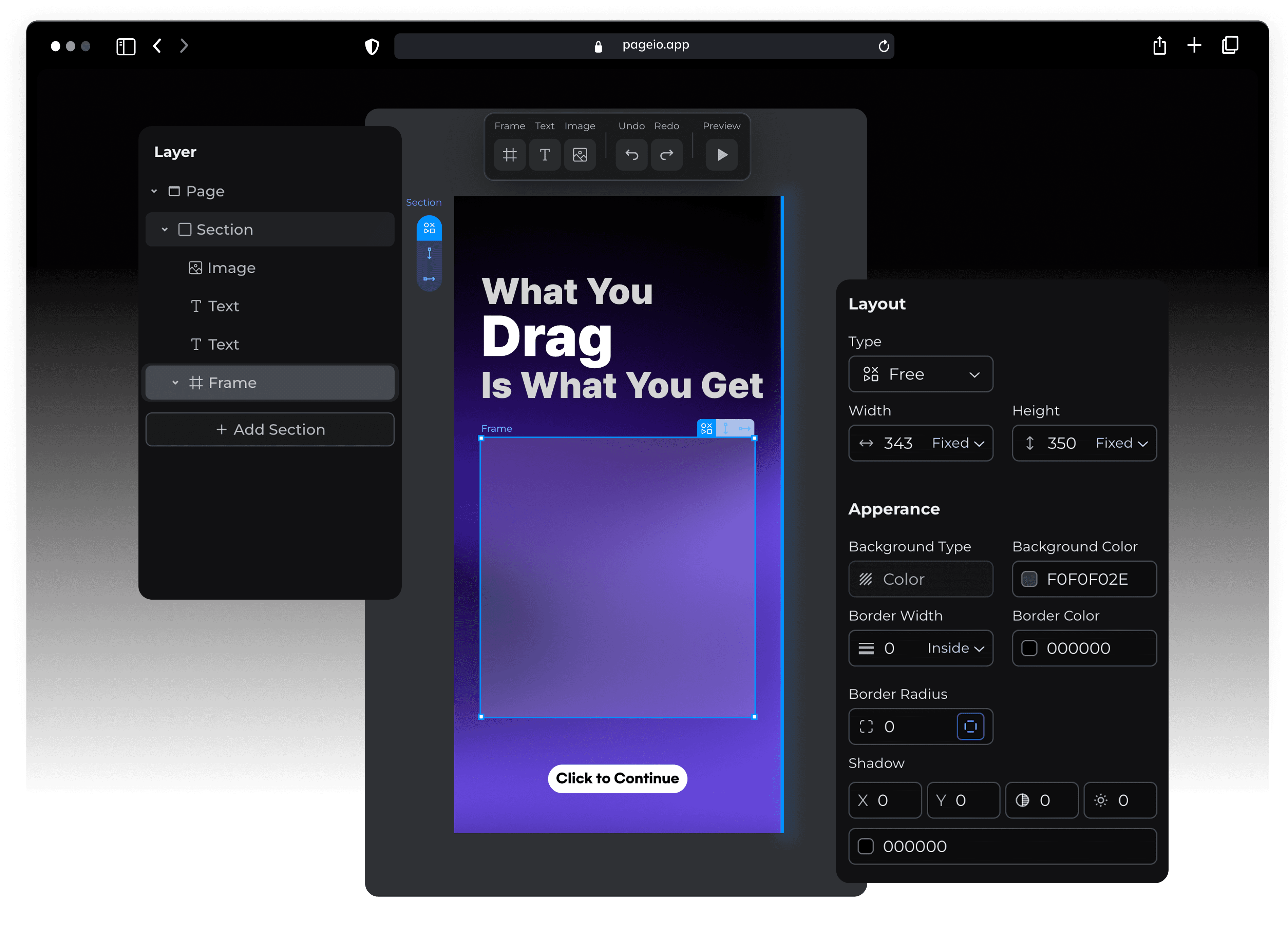1288x932 pixels.
Task: Go forward in browser history
Action: tap(184, 46)
